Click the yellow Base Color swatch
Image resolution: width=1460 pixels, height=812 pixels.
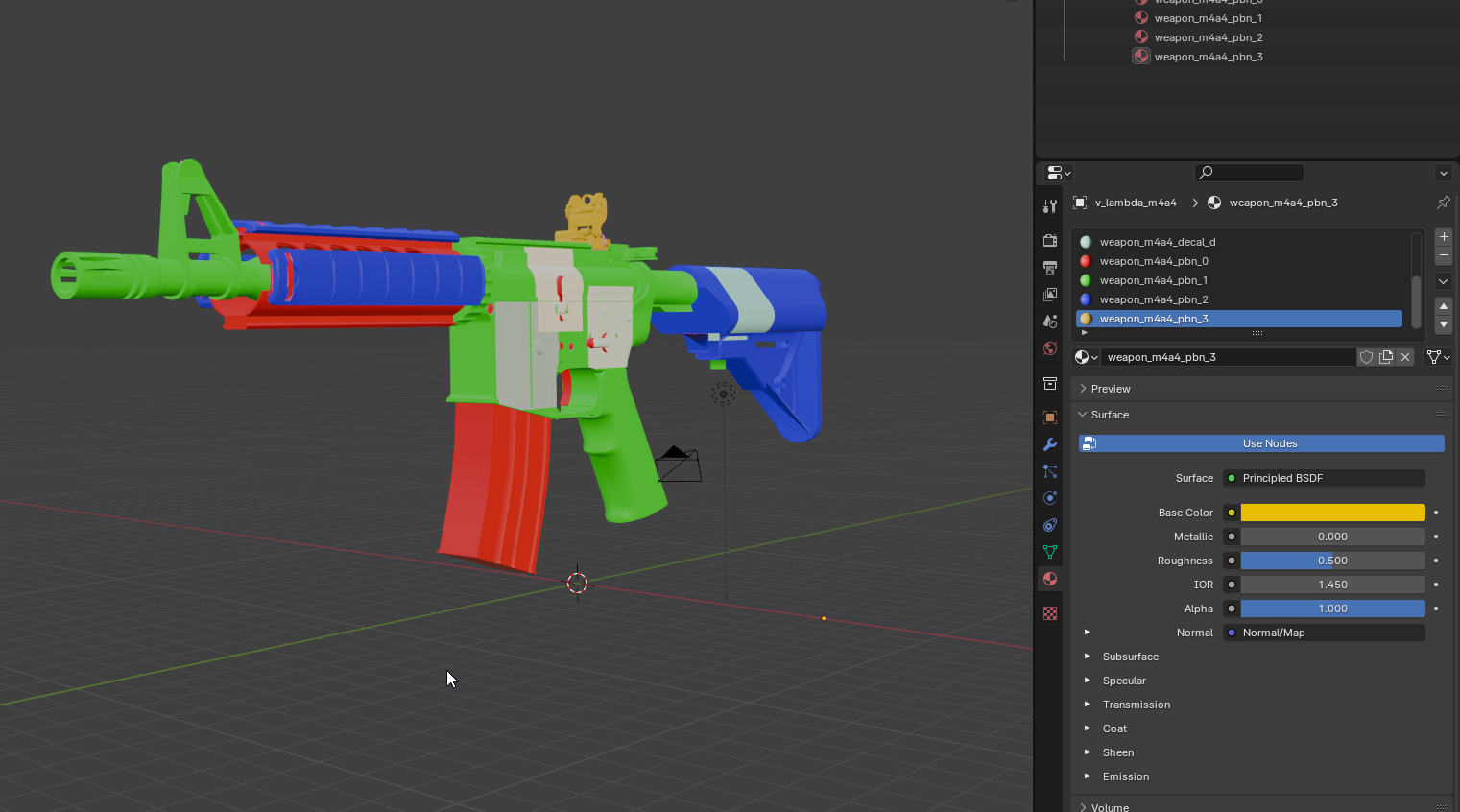[1332, 512]
